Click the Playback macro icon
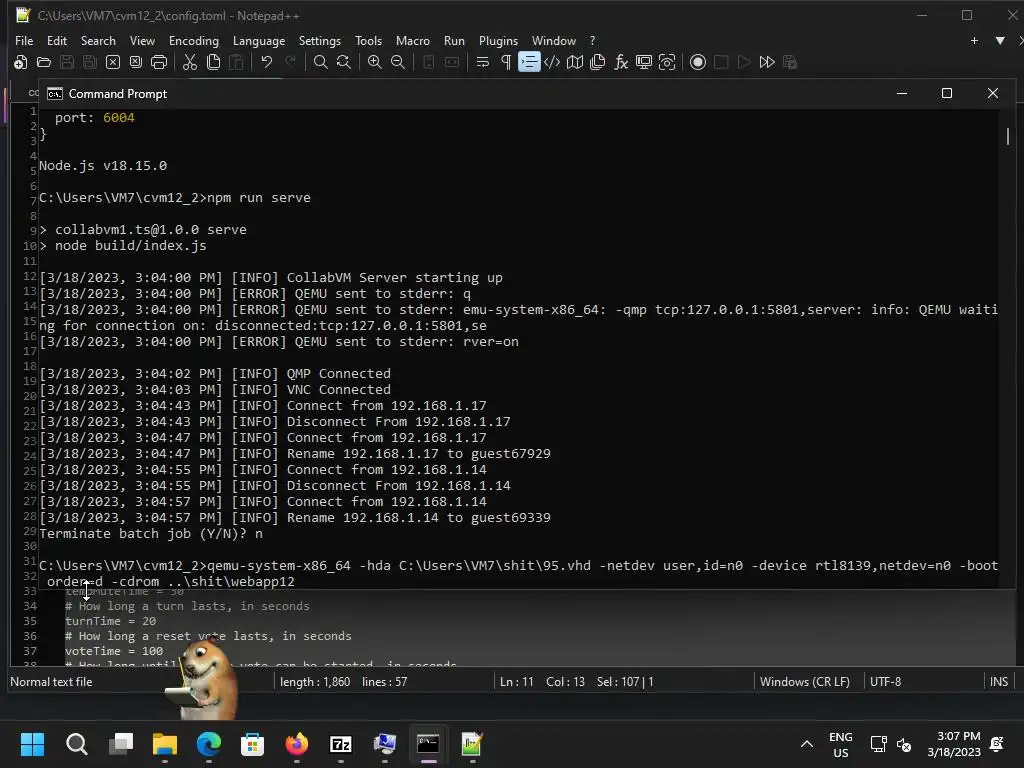Image resolution: width=1024 pixels, height=768 pixels. [x=744, y=62]
